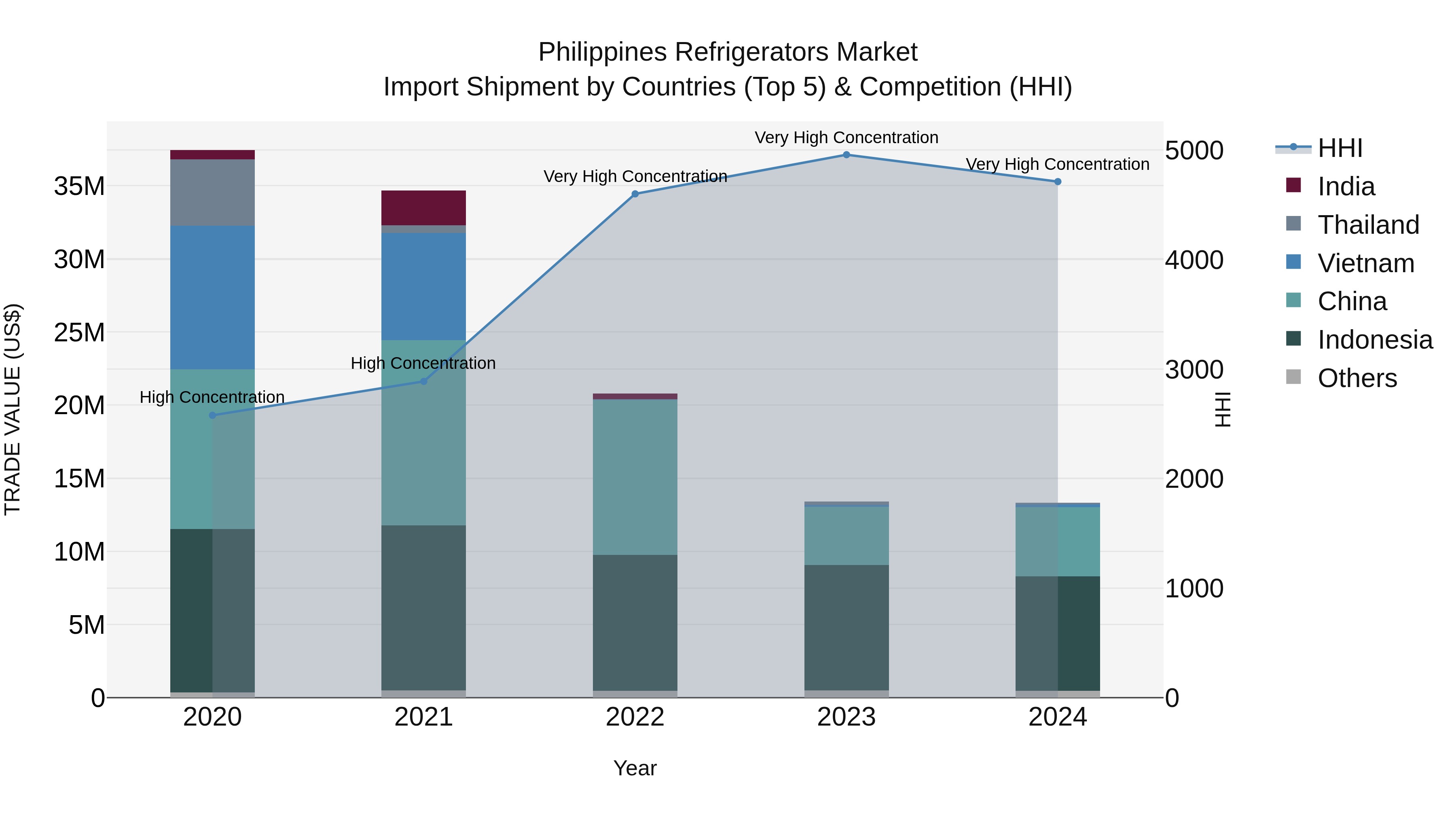Click the 2021 x-axis label
The image size is (1456, 819).
coord(424,717)
